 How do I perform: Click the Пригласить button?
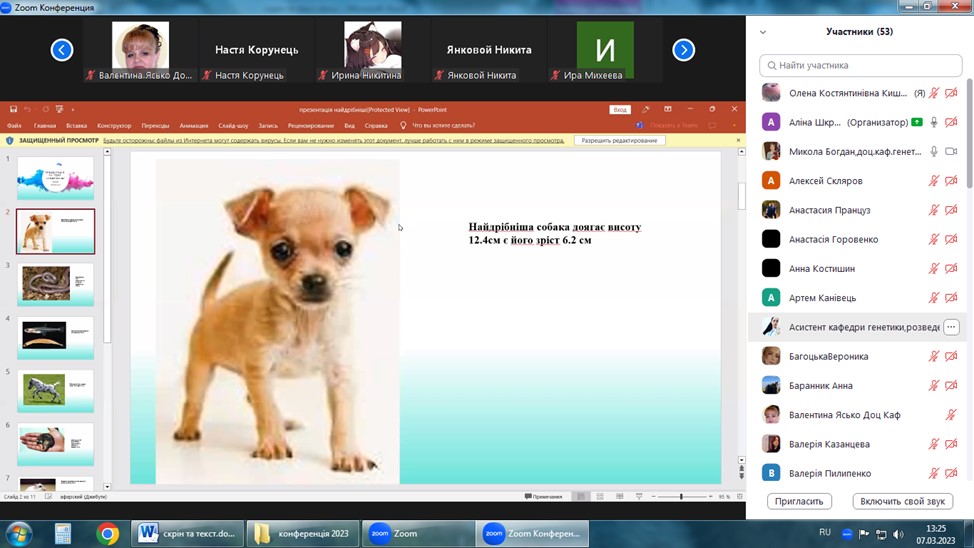tap(799, 501)
